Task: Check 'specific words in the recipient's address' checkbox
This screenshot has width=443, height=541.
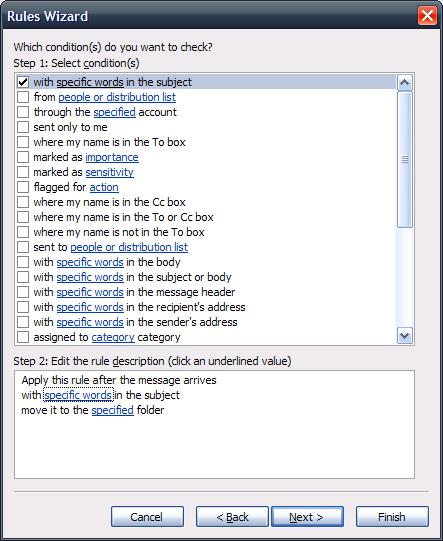Action: [x=23, y=307]
